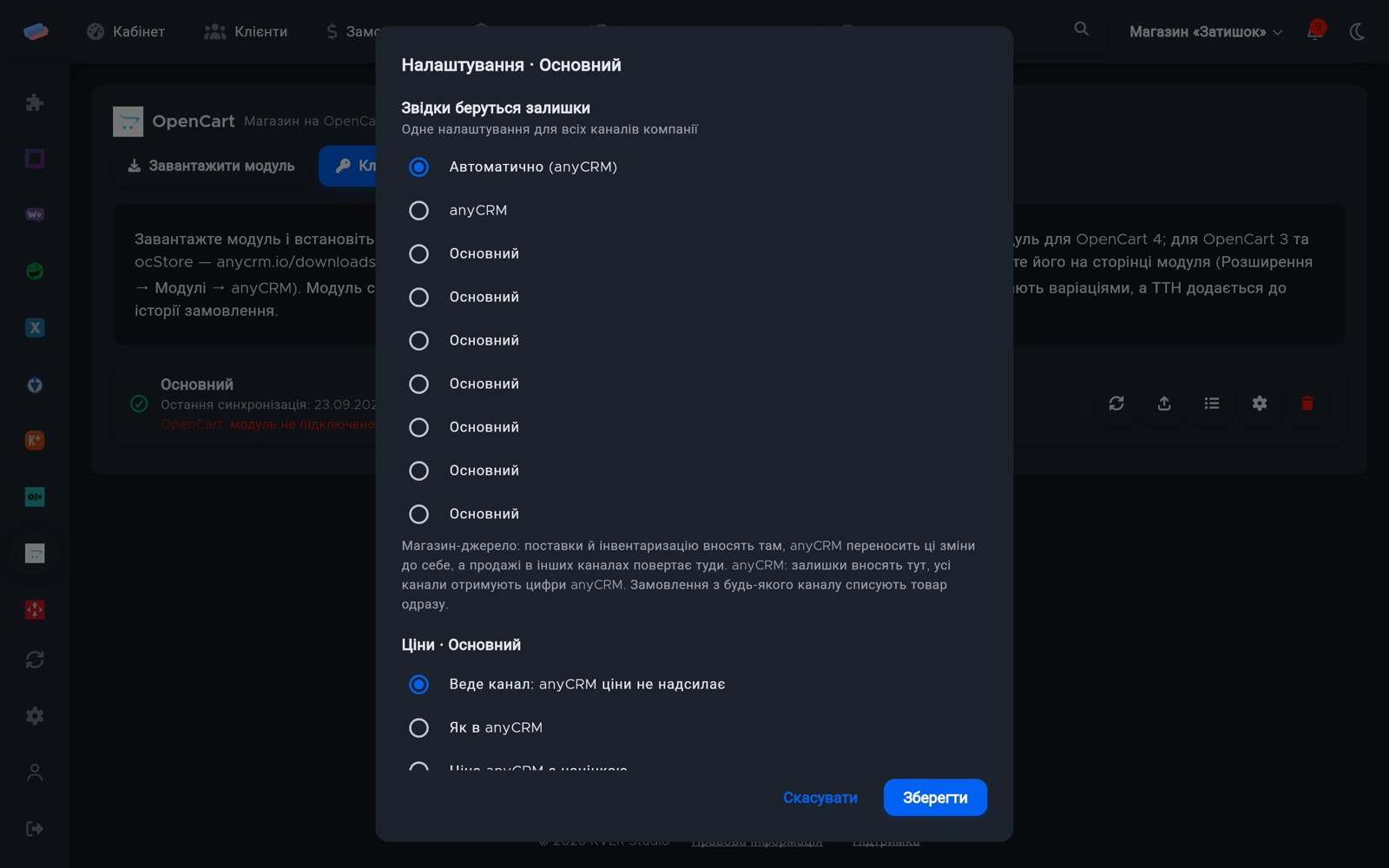
Task: Open the integrations puzzle icon in sidebar
Action: (35, 102)
